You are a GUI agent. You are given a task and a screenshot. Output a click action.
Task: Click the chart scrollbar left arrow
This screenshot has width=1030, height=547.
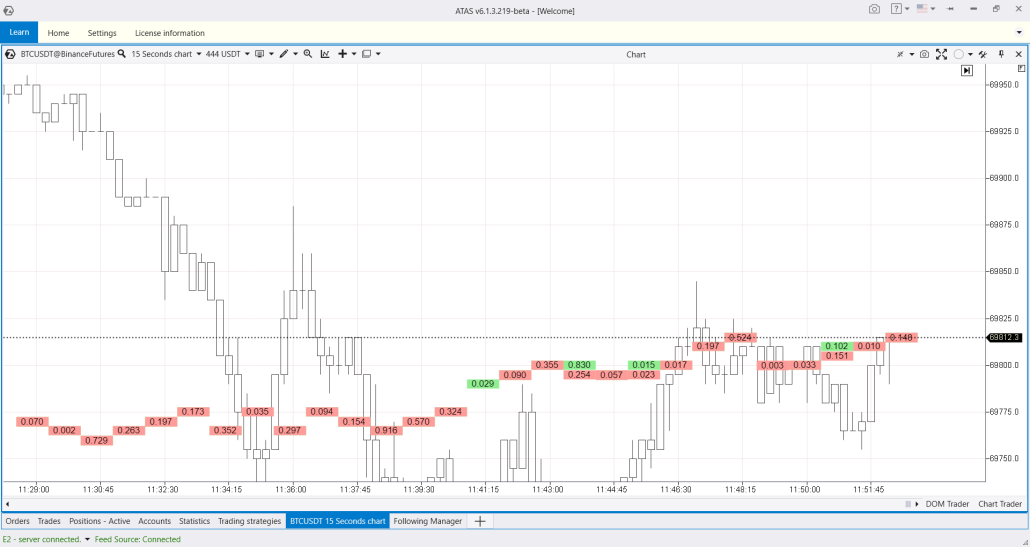click(x=8, y=504)
